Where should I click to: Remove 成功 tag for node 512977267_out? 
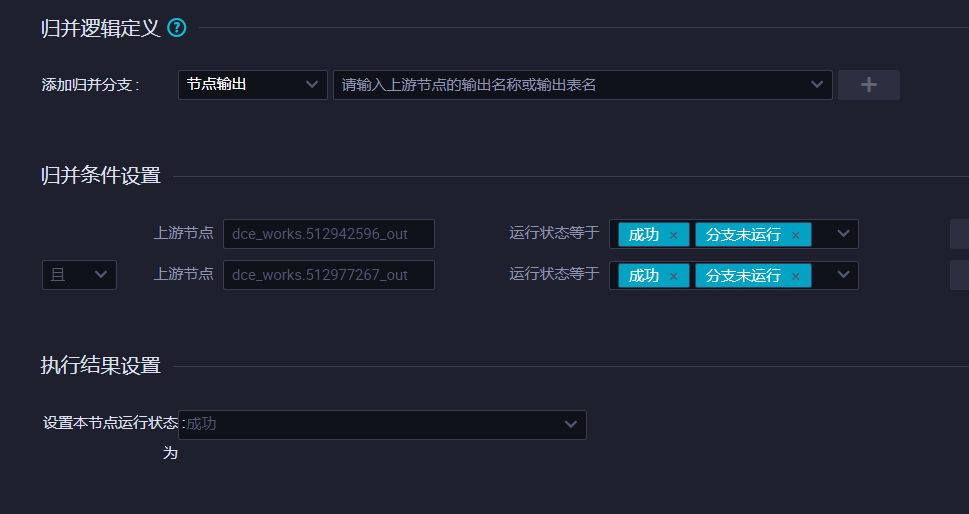coord(674,276)
